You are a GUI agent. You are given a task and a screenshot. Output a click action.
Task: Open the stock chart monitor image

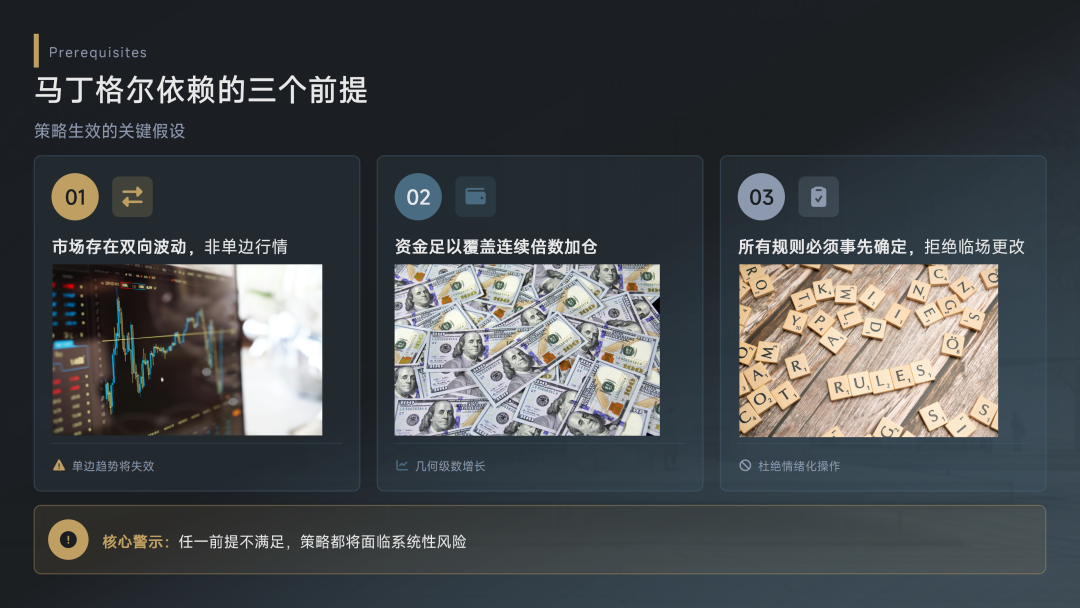tap(187, 350)
